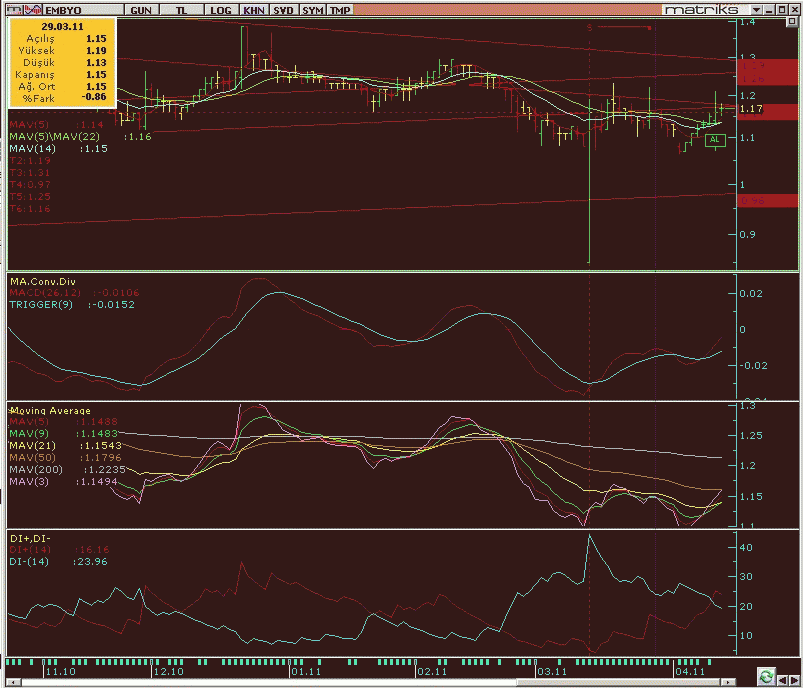Click the 02.11 date axis marker

click(x=432, y=672)
